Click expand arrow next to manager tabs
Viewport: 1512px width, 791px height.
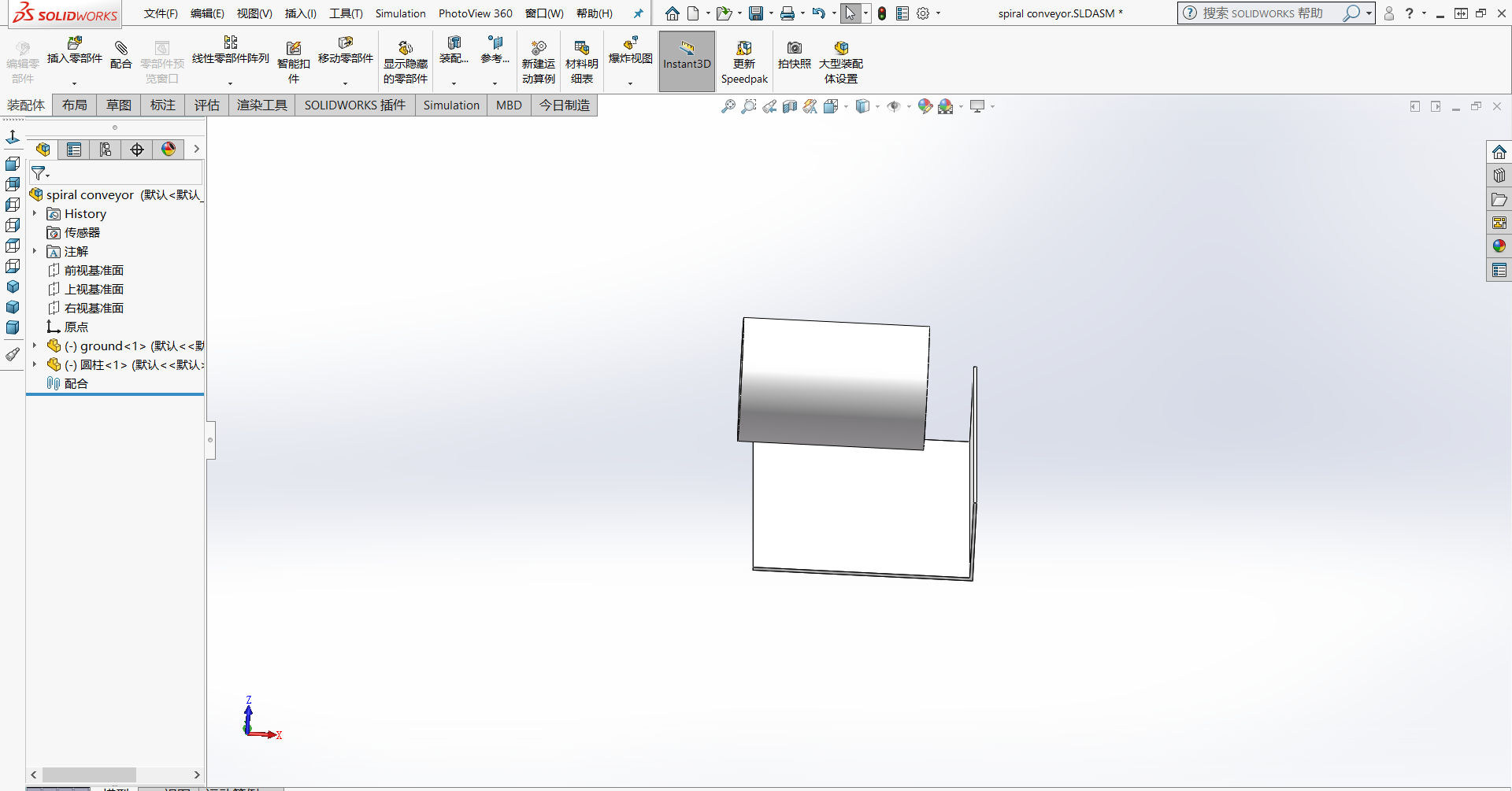[197, 149]
